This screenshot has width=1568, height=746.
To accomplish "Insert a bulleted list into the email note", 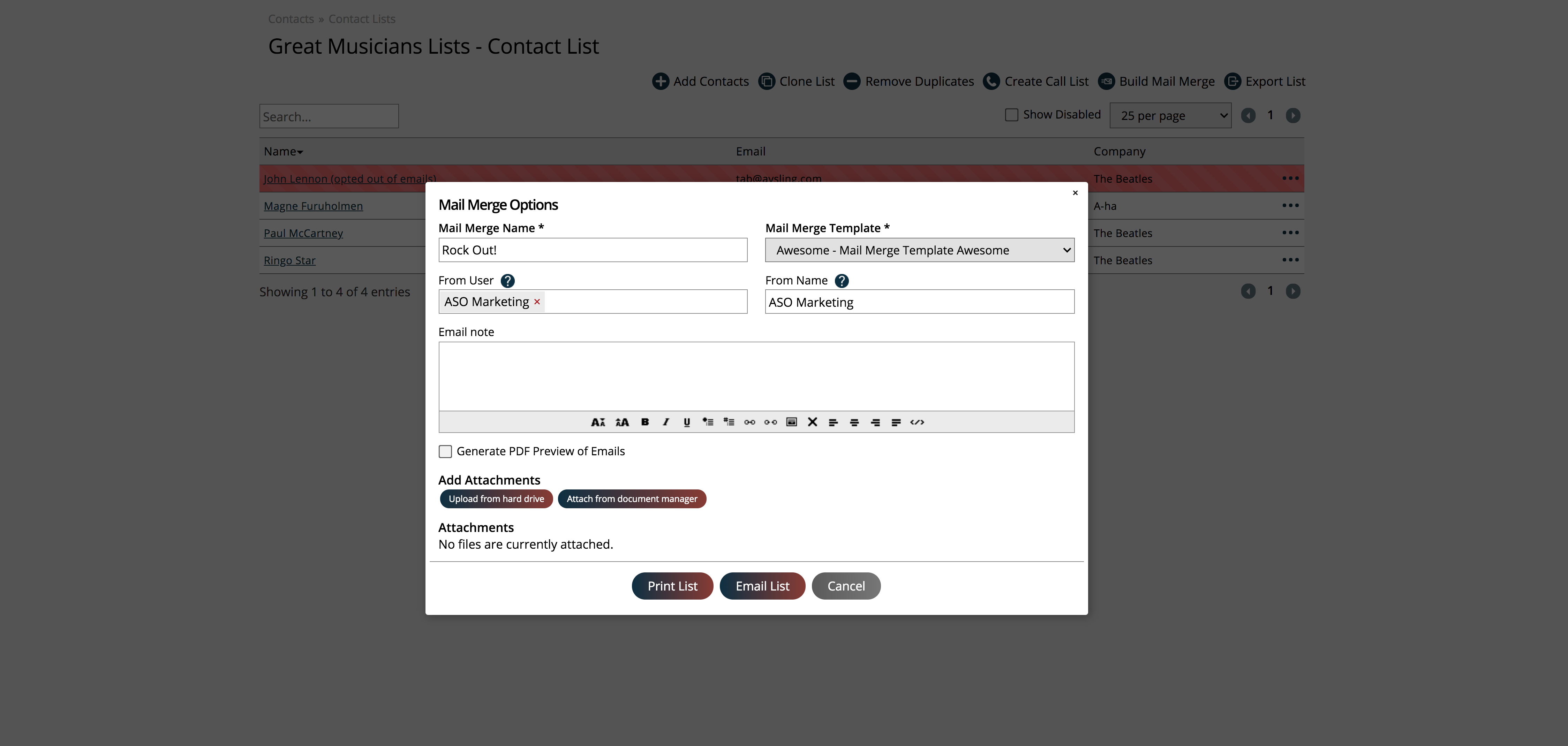I will 707,422.
